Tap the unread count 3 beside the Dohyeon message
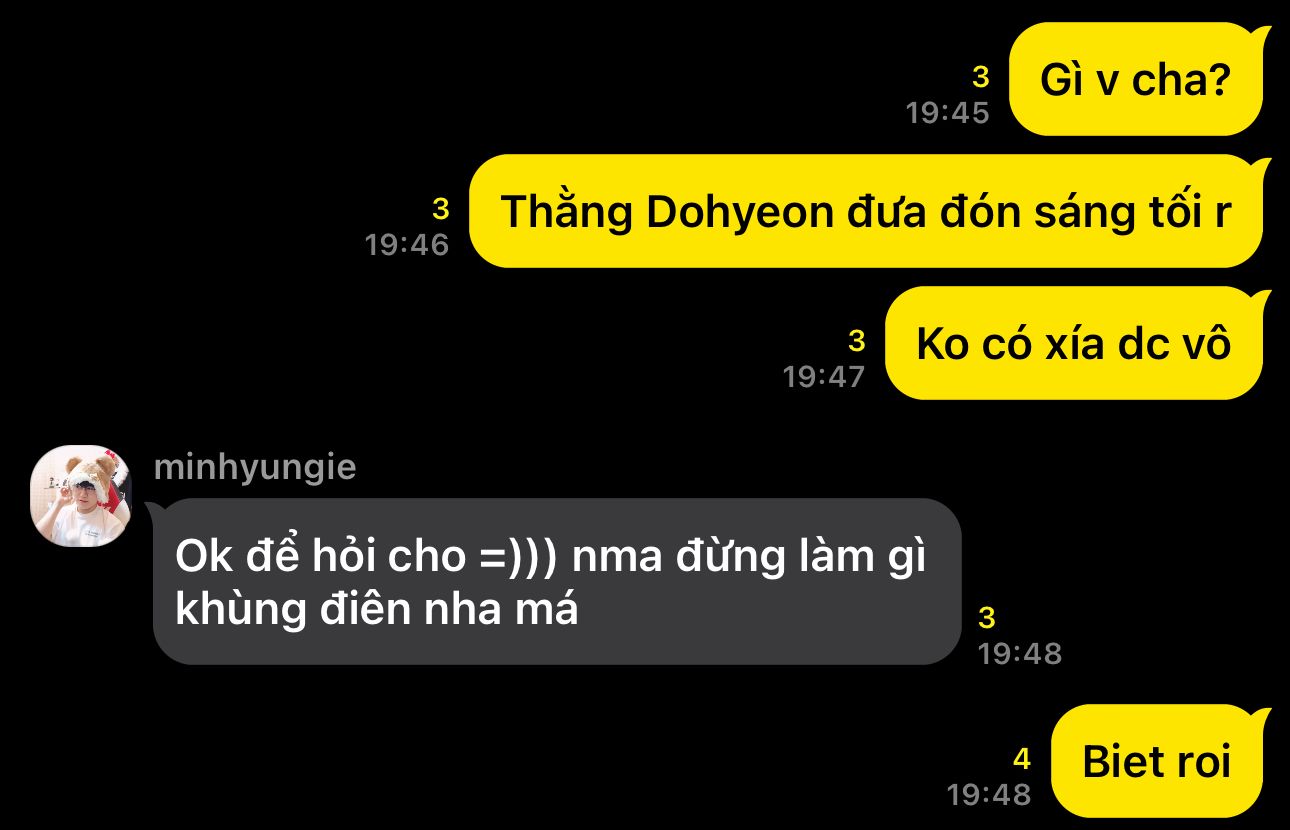 tap(440, 209)
